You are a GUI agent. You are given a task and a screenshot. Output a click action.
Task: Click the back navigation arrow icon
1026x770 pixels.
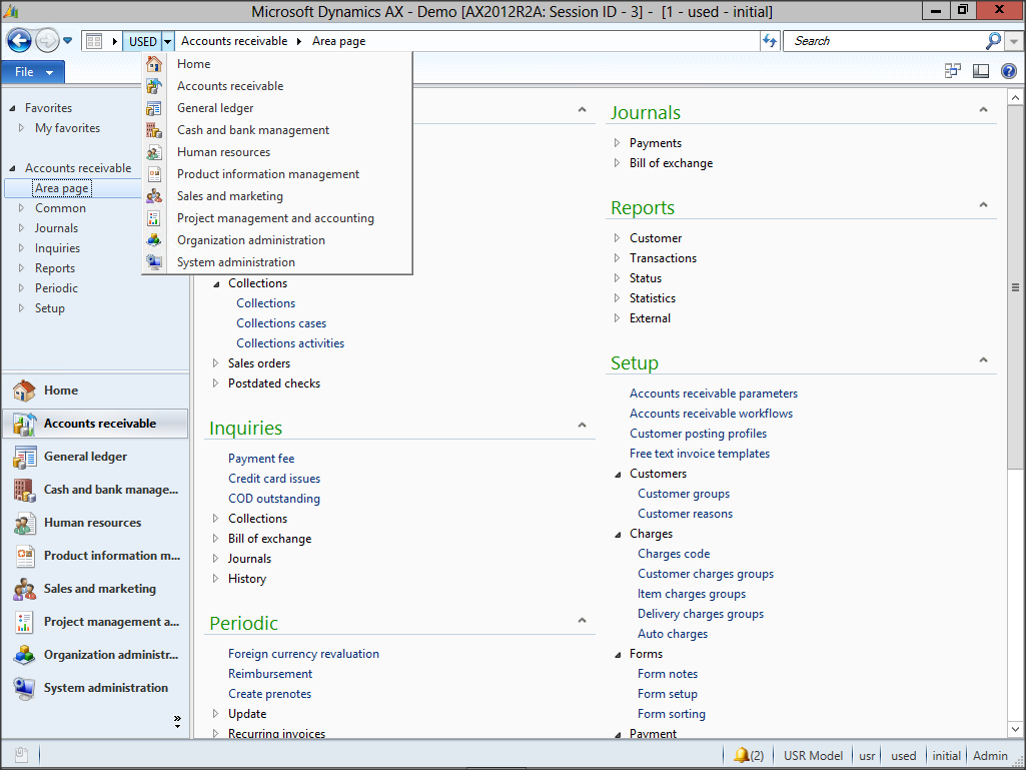19,41
